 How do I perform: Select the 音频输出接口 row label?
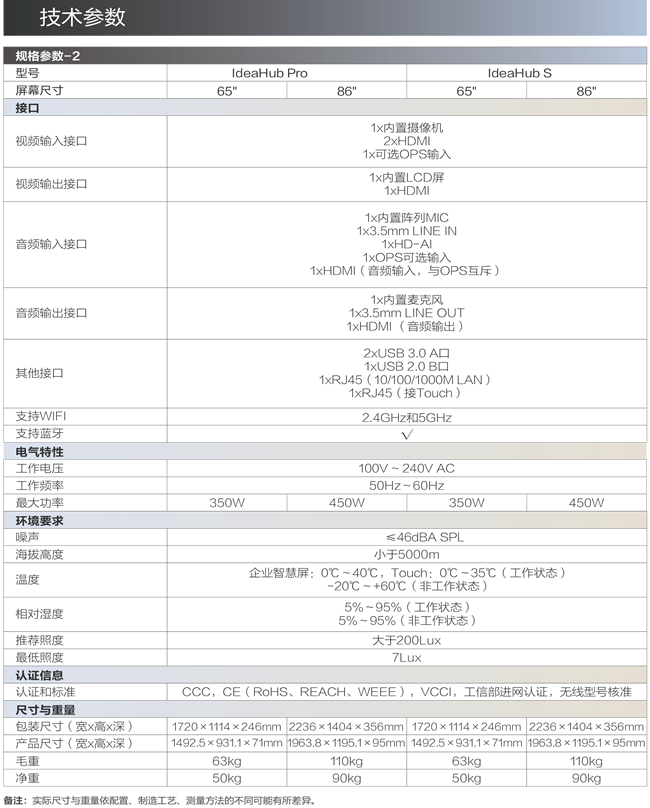[51, 313]
